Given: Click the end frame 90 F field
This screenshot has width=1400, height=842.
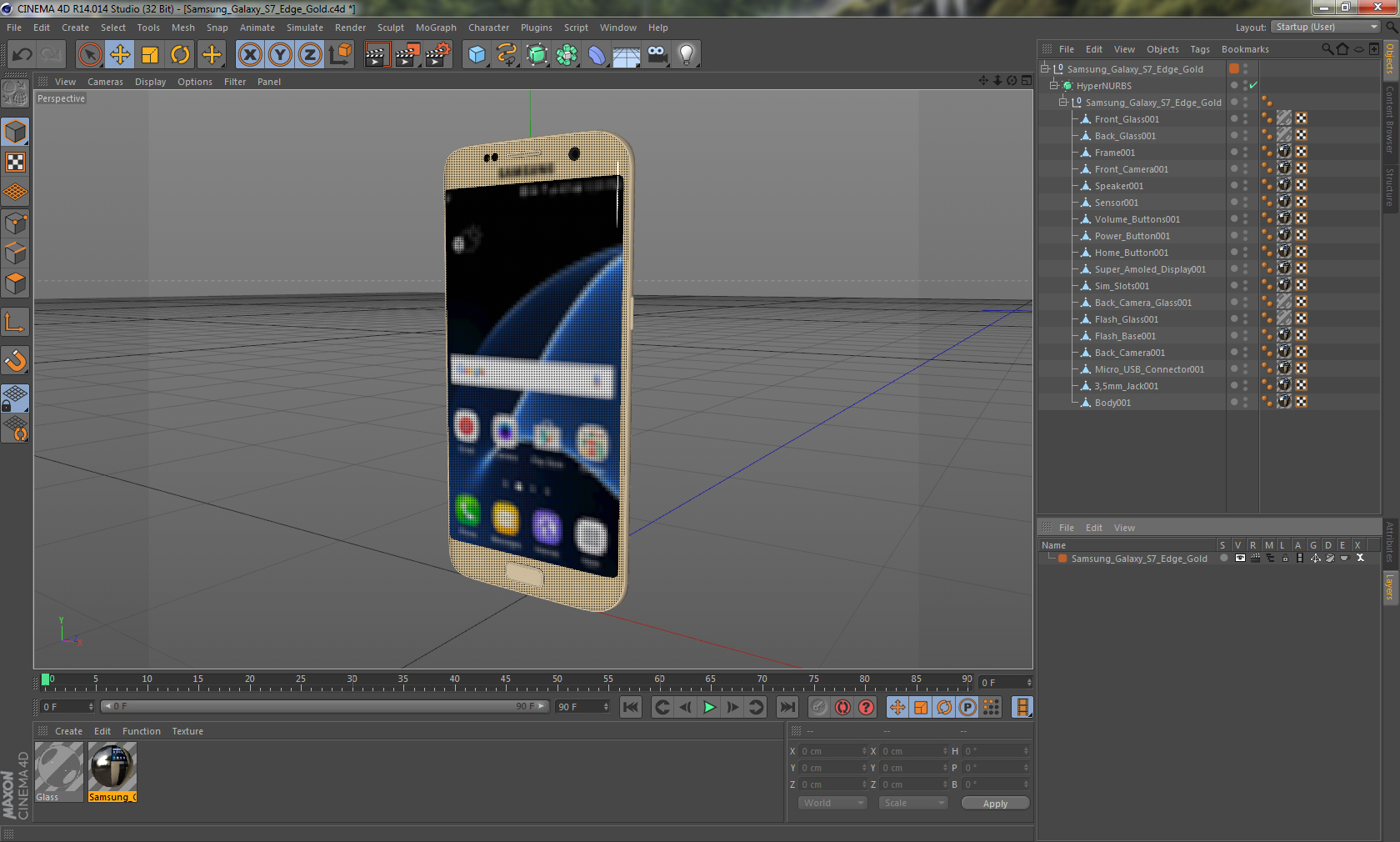Looking at the screenshot, I should click(x=582, y=707).
